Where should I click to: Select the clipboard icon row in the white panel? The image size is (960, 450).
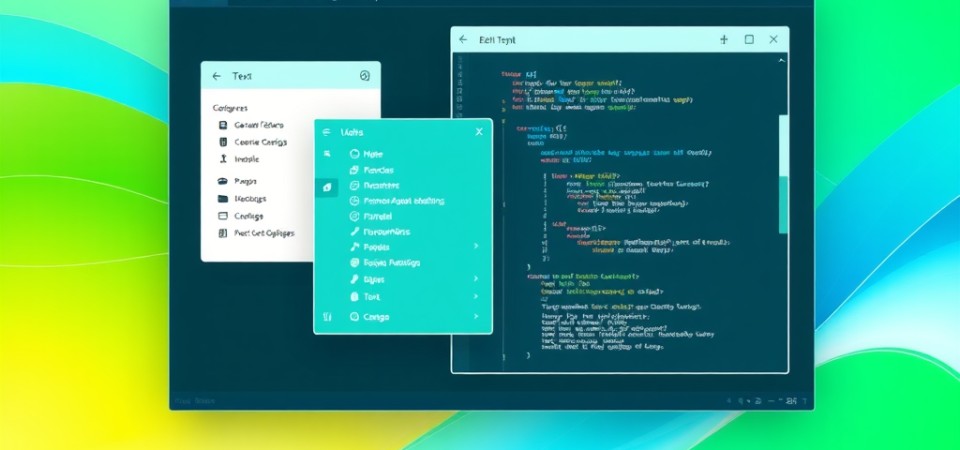tap(252, 142)
